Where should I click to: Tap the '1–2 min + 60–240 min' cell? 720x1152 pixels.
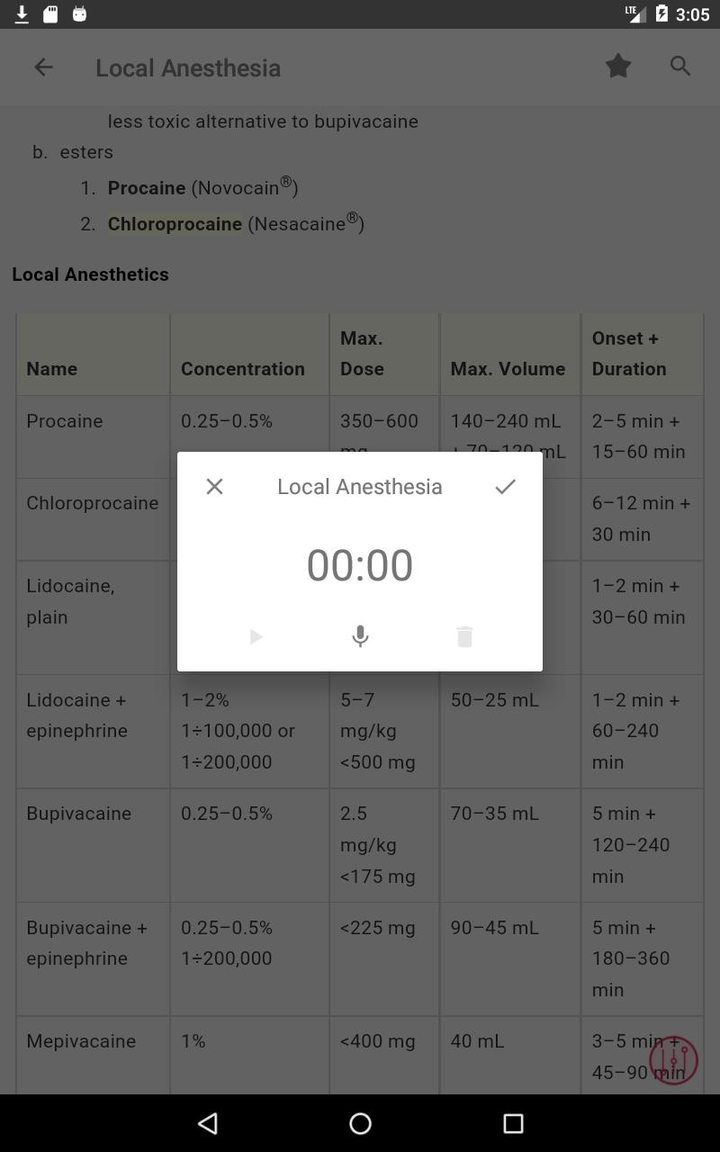pyautogui.click(x=642, y=731)
